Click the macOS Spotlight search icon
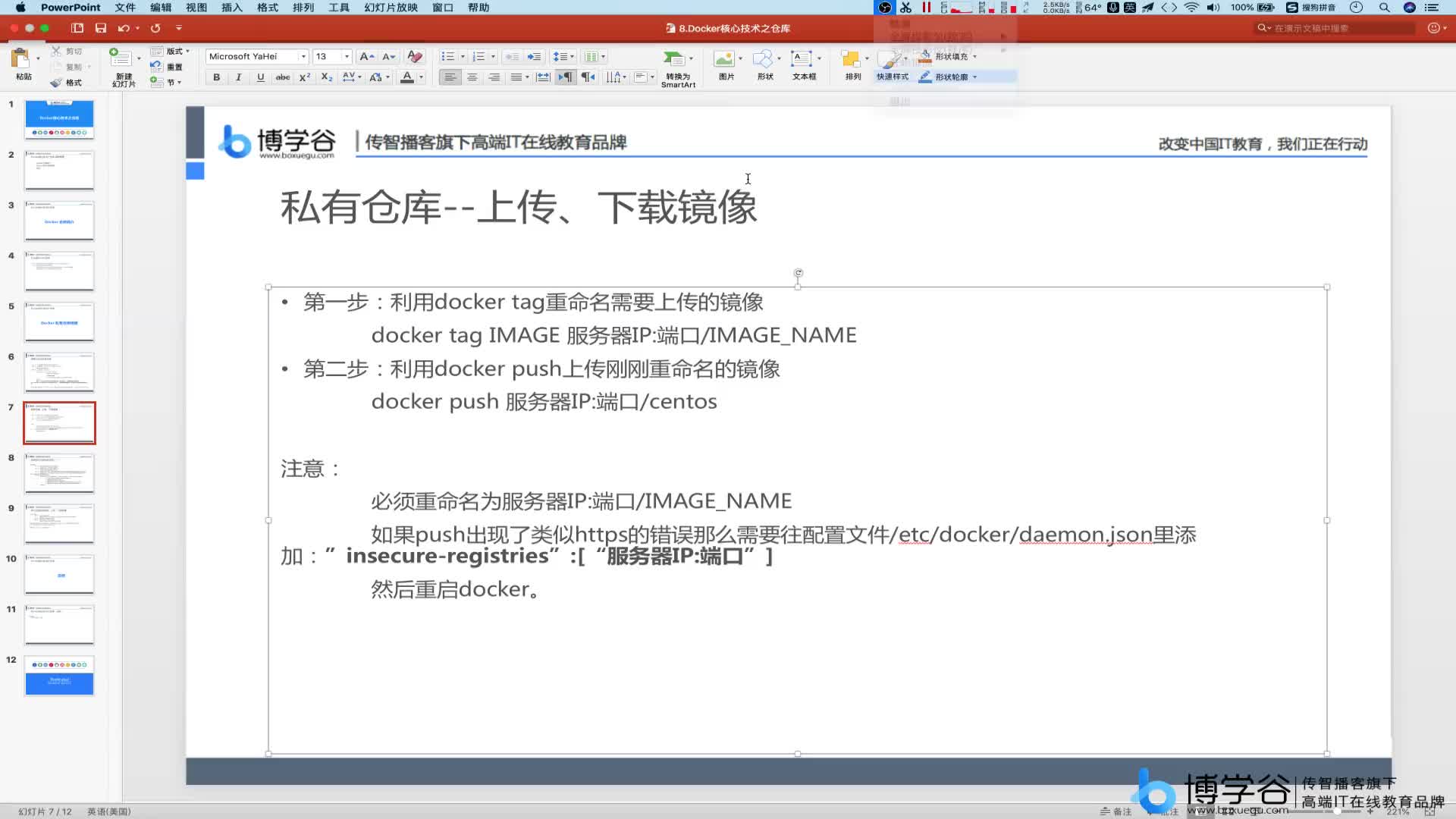 [1384, 8]
